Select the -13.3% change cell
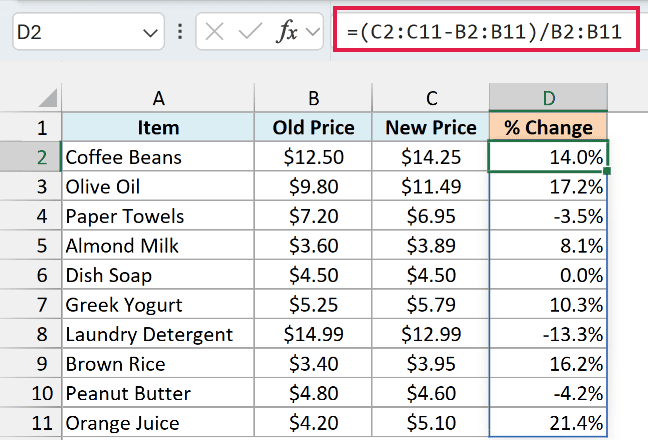 click(548, 334)
